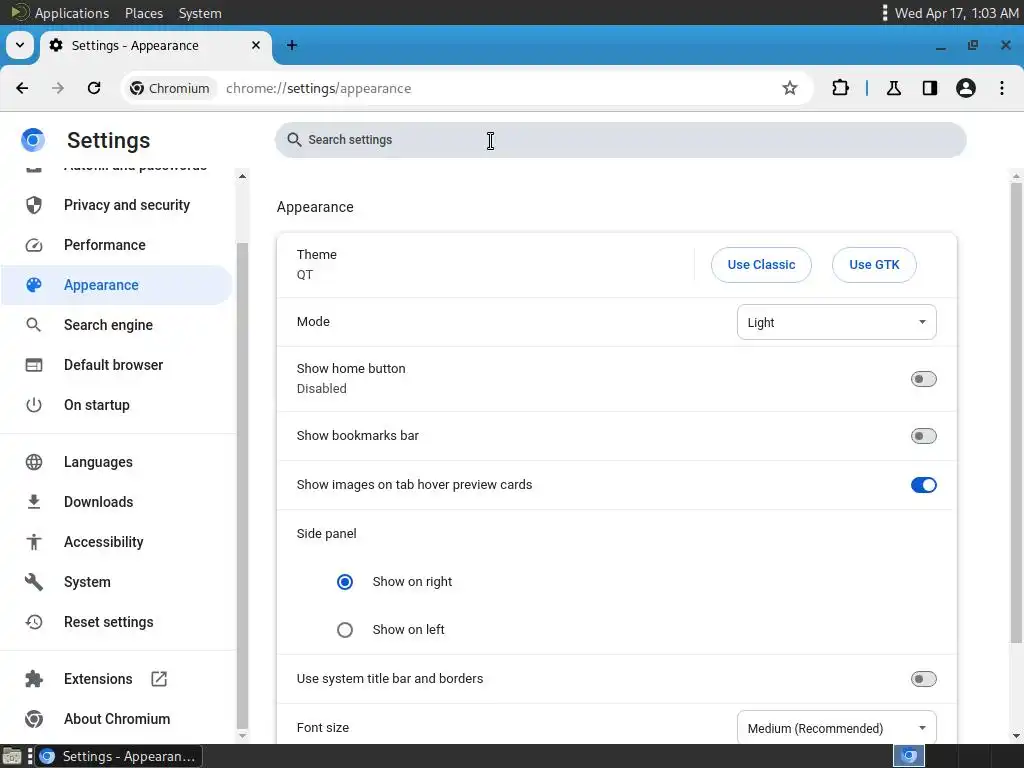Click the Accessibility figure icon
The image size is (1024, 768).
(34, 541)
